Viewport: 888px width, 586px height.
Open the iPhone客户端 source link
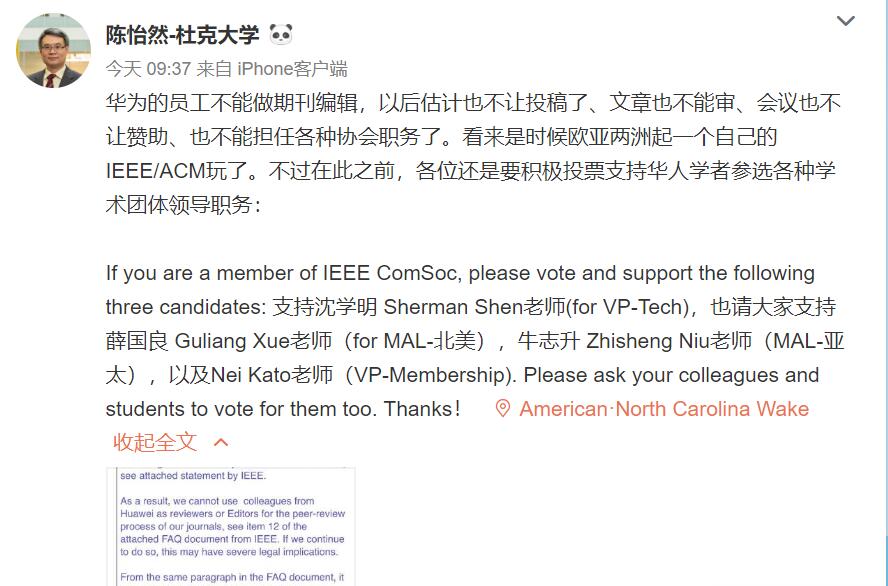pyautogui.click(x=292, y=69)
